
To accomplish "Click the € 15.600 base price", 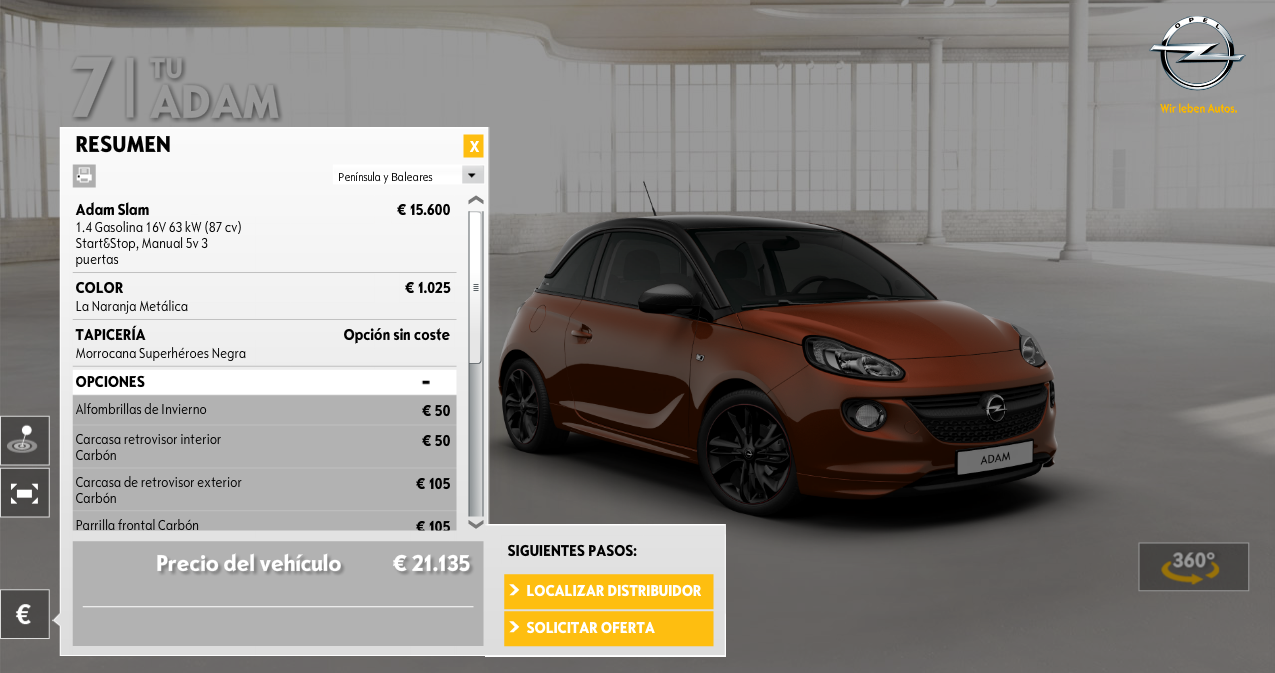I will pyautogui.click(x=423, y=210).
